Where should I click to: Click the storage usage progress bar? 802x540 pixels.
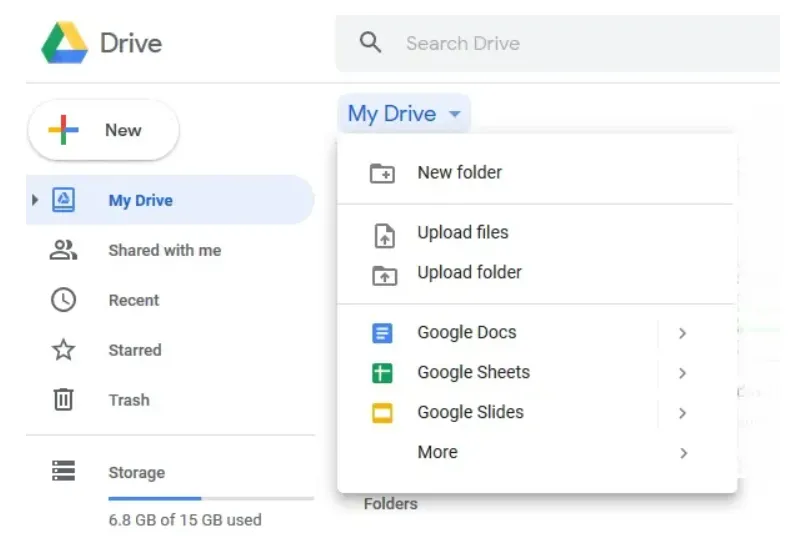pos(211,498)
